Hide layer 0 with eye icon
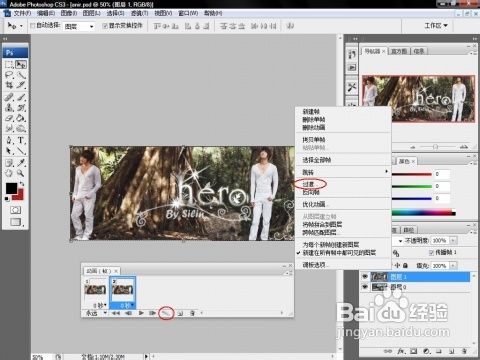This screenshot has height=360, width=480. tap(365, 287)
